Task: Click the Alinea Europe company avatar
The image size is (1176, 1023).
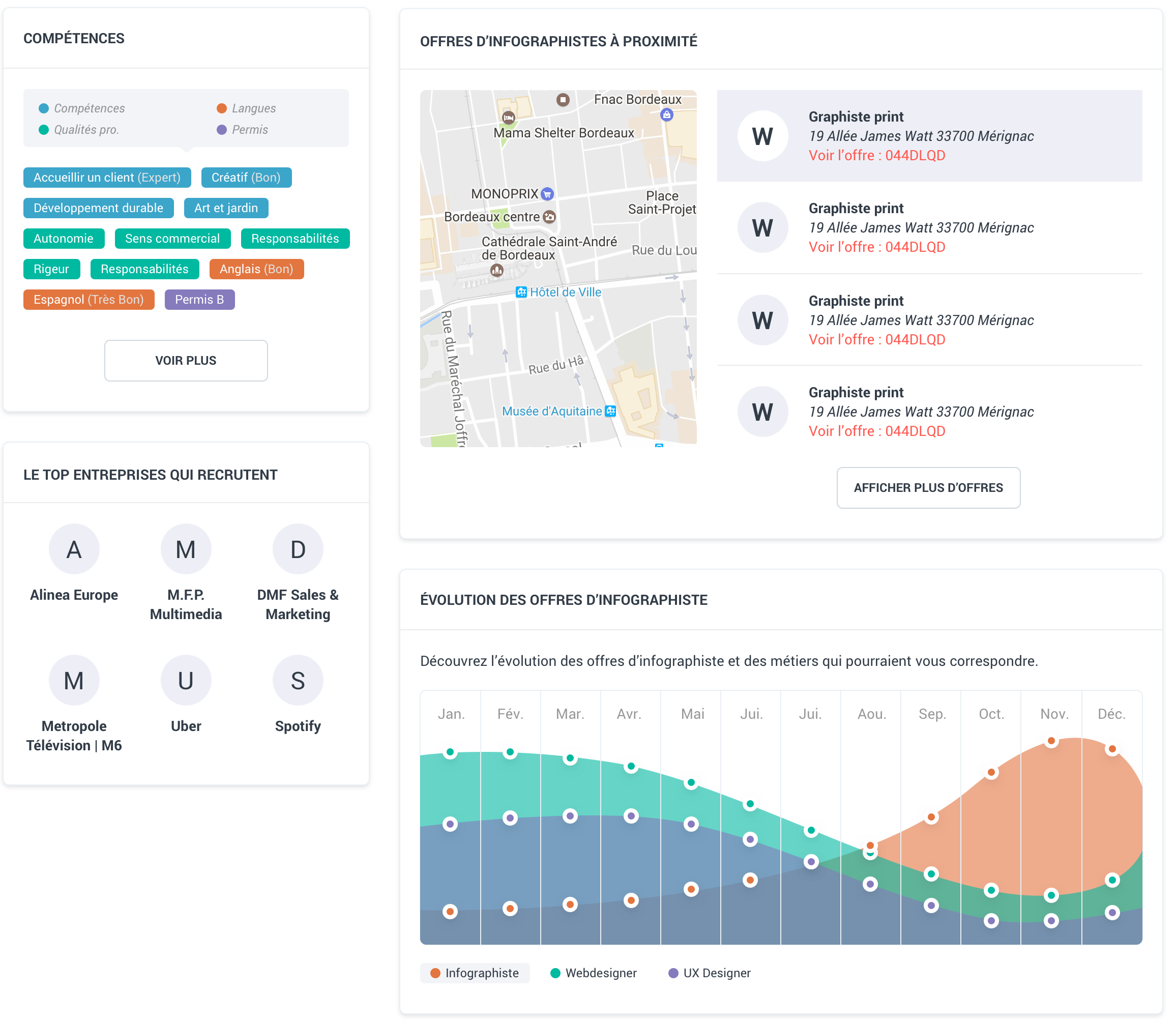Action: [74, 549]
